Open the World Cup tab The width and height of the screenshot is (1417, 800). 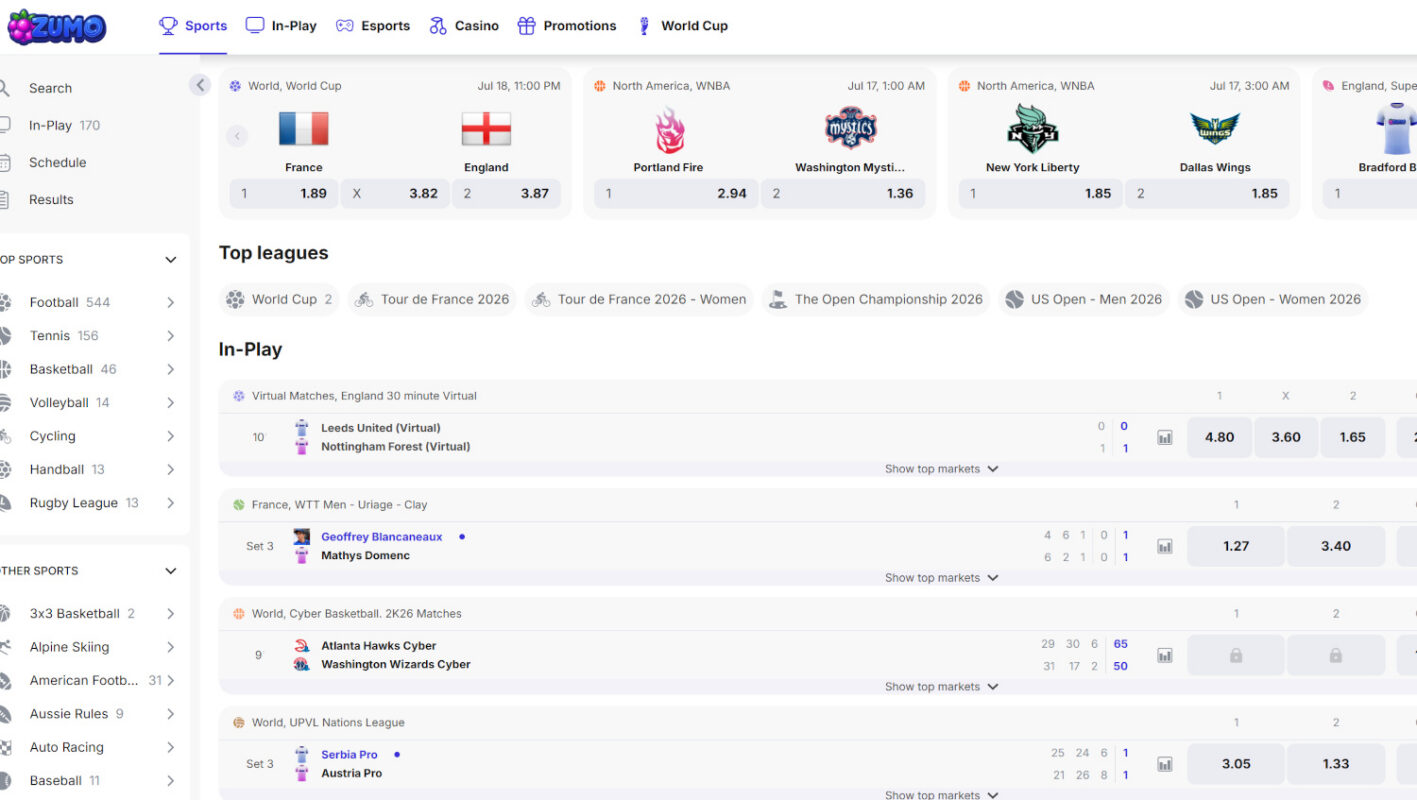click(x=682, y=26)
